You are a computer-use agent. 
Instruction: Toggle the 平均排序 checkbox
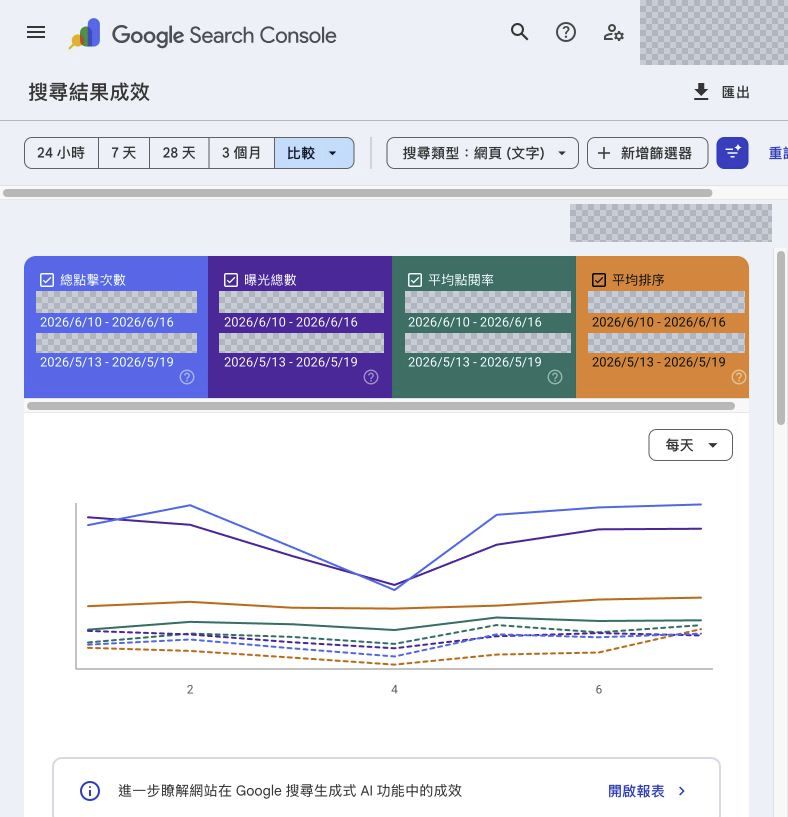(x=599, y=280)
